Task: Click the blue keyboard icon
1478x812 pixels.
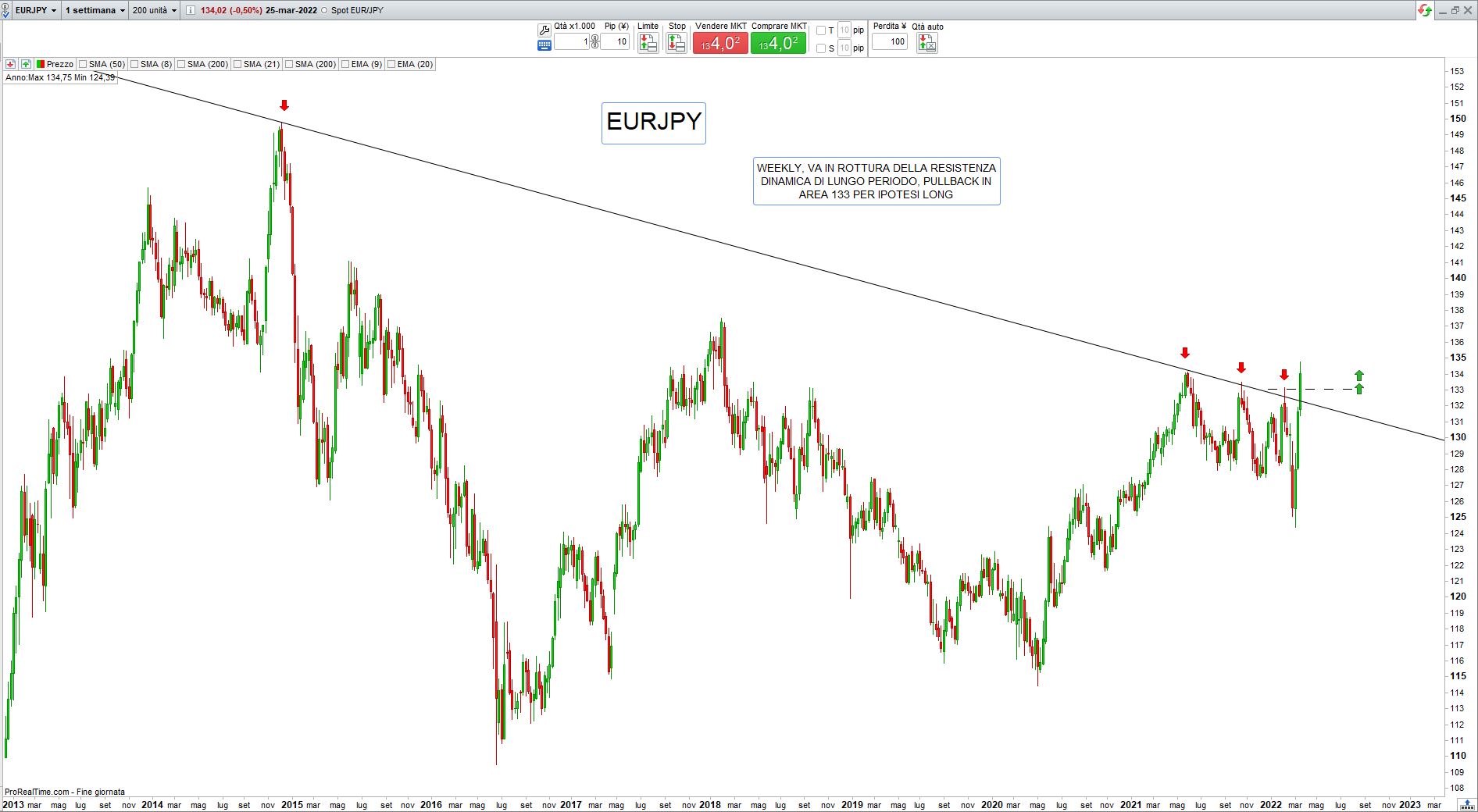Action: tap(544, 45)
